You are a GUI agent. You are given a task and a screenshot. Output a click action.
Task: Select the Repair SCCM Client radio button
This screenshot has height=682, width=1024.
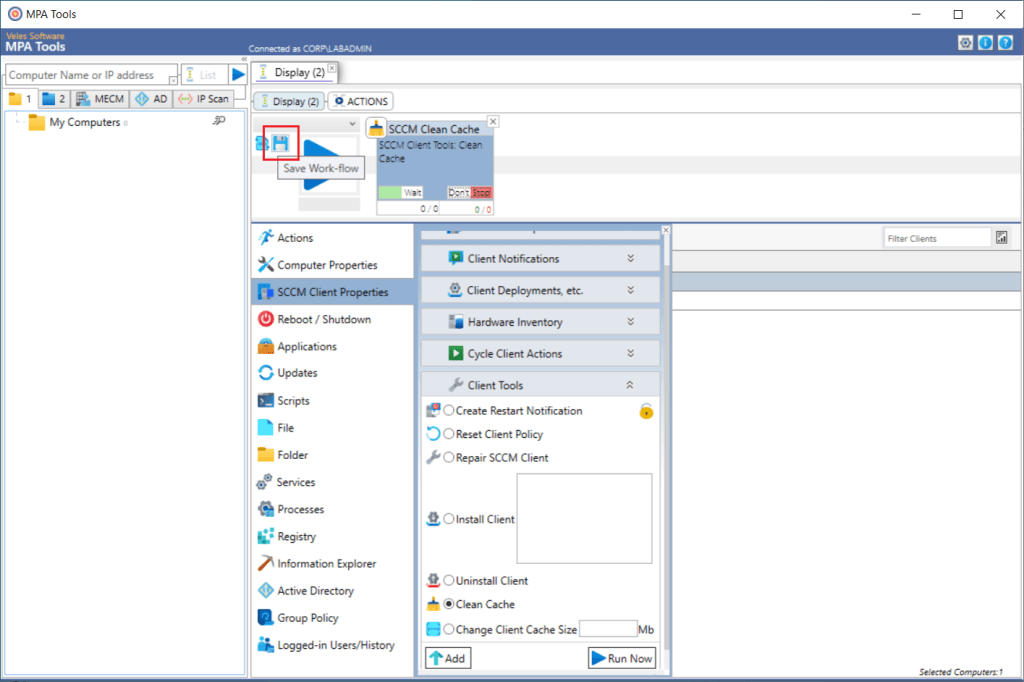tap(449, 457)
